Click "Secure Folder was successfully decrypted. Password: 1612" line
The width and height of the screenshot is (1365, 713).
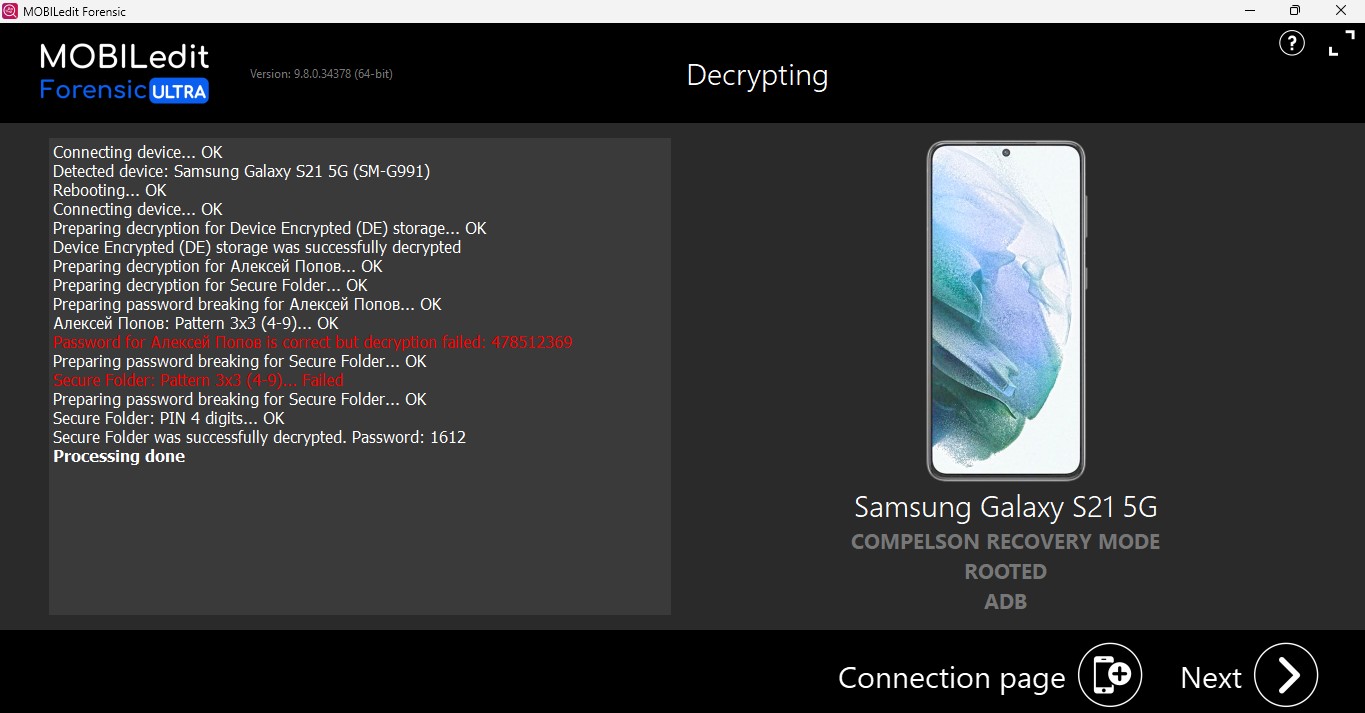pyautogui.click(x=259, y=437)
